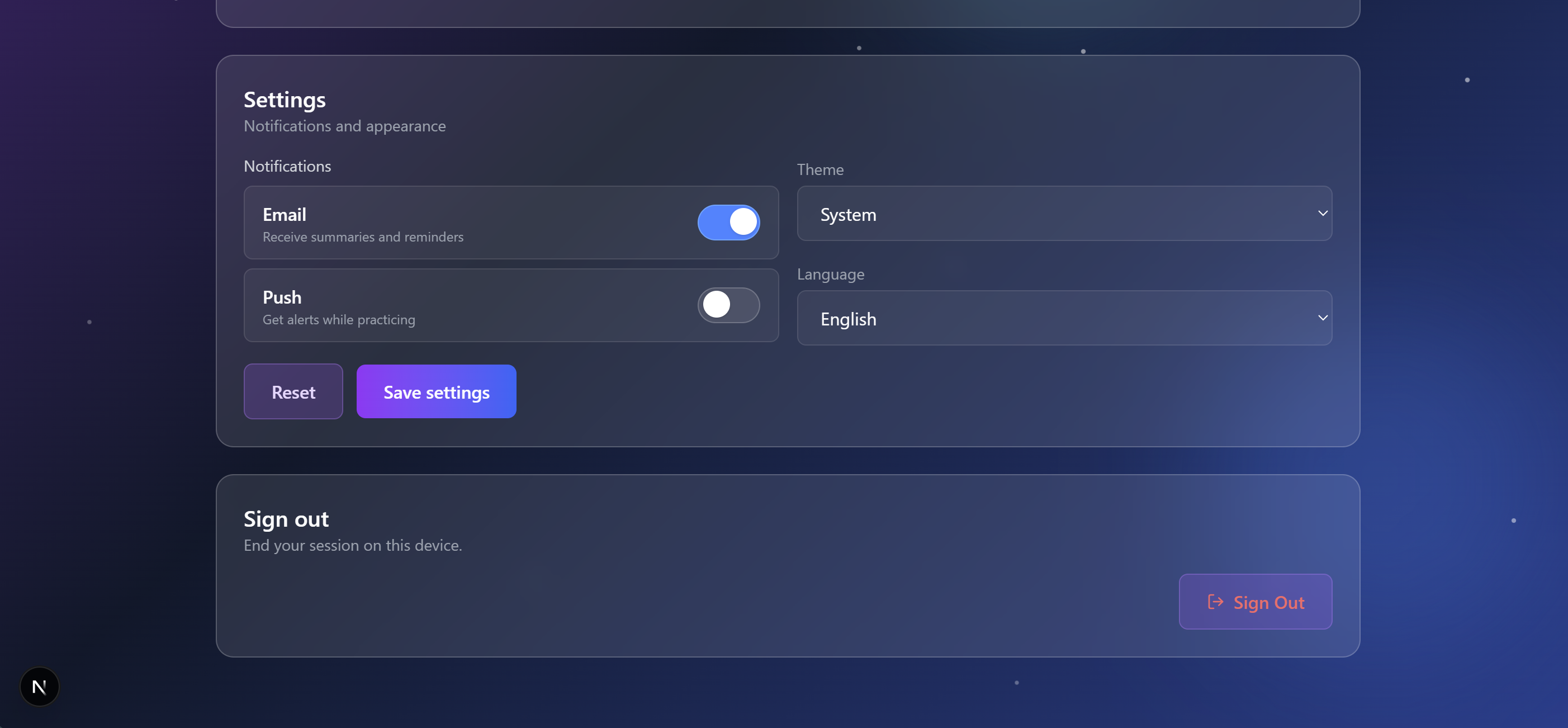Screen dimensions: 1568x728
Task: Click the Sign Out button text
Action: (1268, 603)
